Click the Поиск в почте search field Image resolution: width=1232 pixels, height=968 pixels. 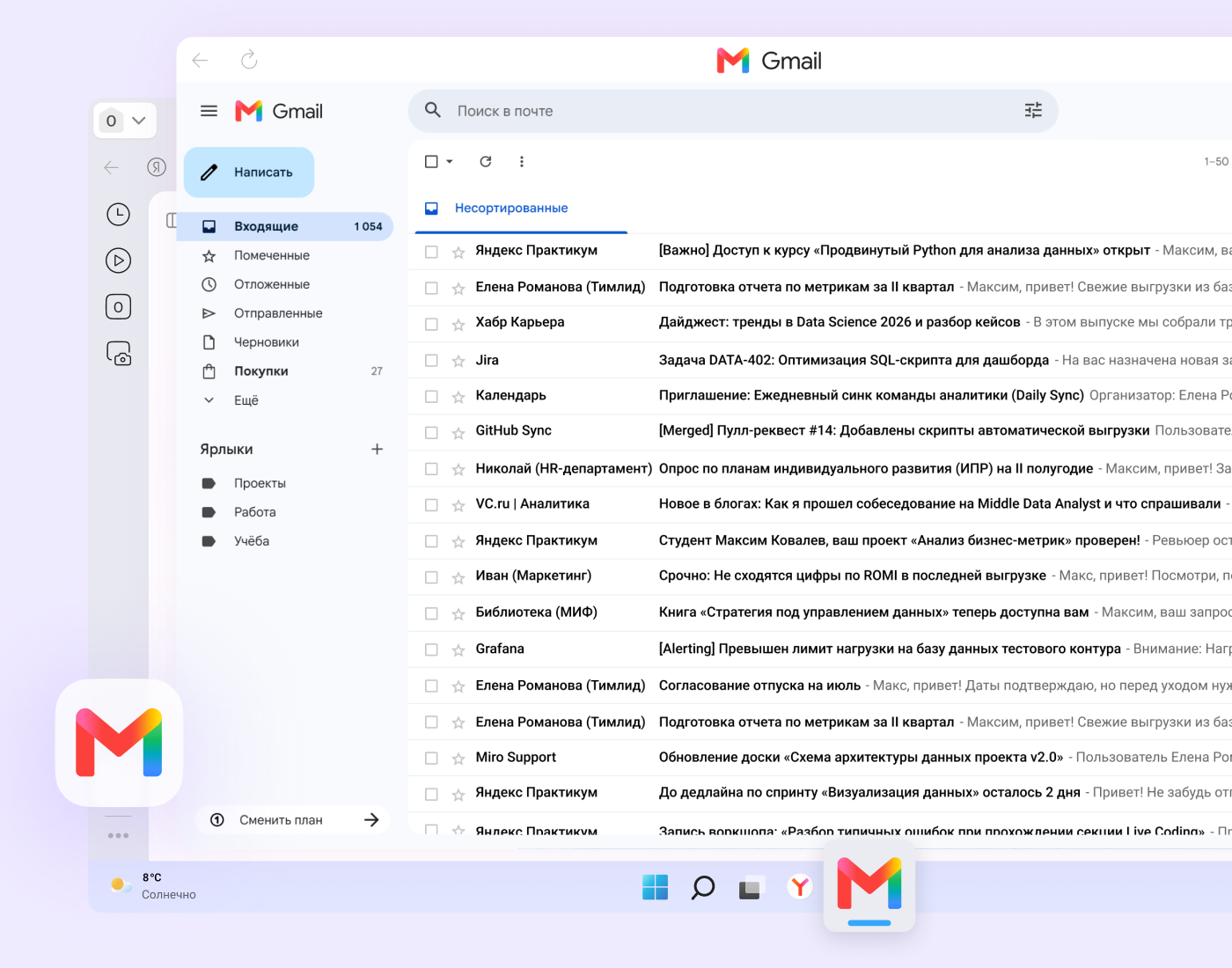pos(733,111)
